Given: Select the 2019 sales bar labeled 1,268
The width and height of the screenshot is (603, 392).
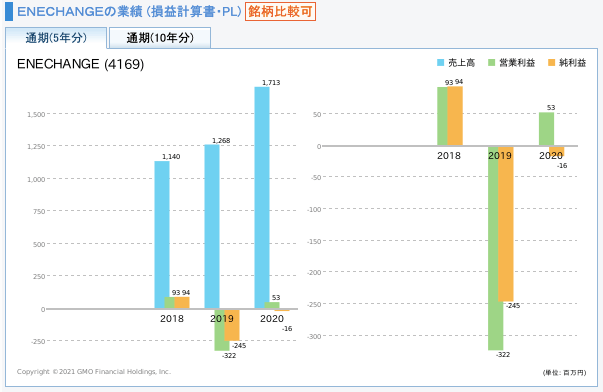Looking at the screenshot, I should pos(212,227).
